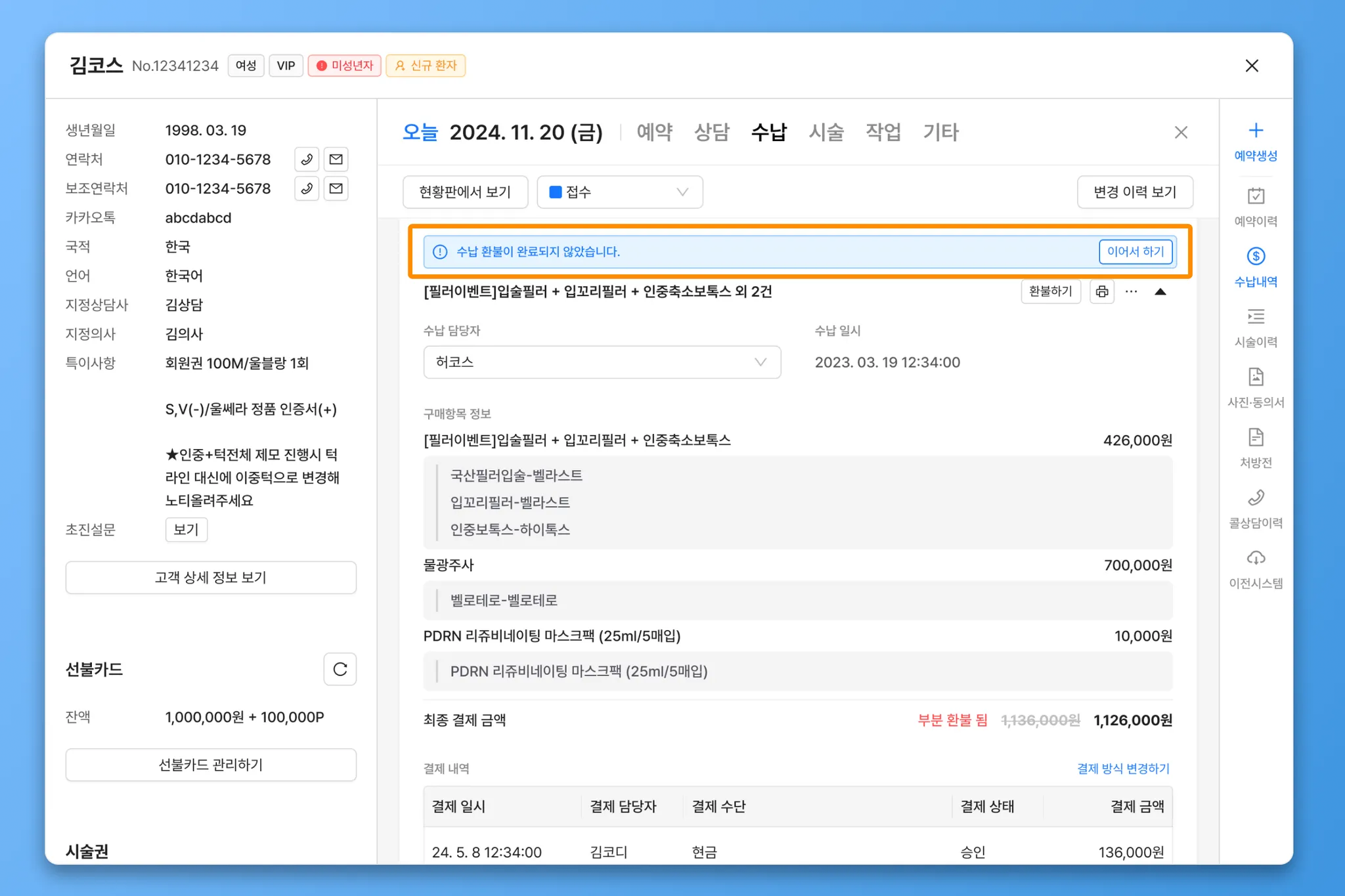Open 사진·동의서 sidebar icon
This screenshot has height=896, width=1345.
1255,377
